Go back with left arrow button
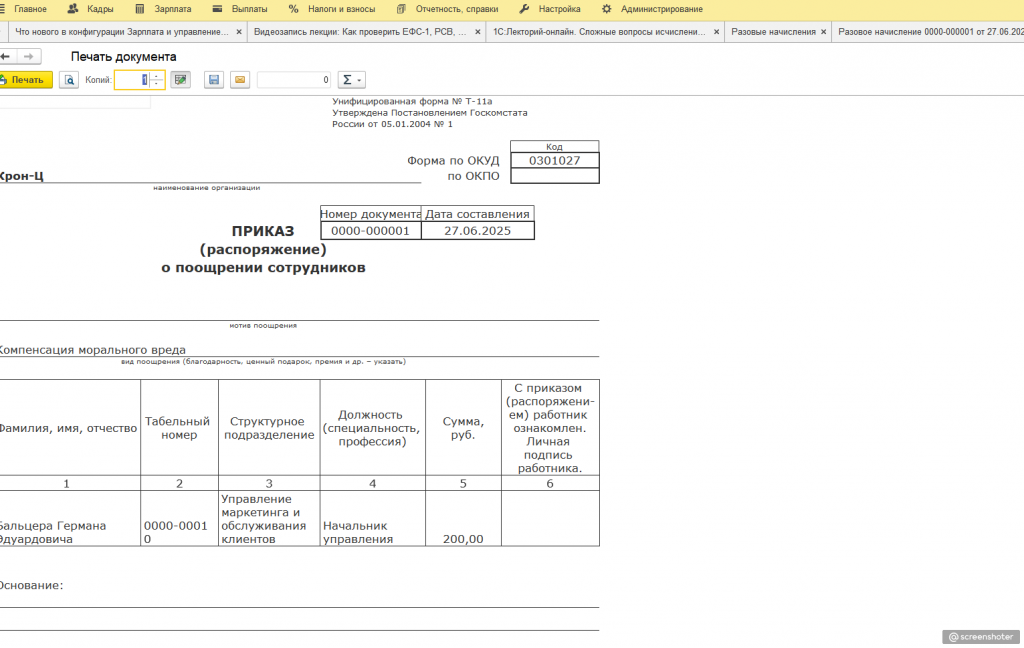1024x648 pixels. click(x=6, y=57)
